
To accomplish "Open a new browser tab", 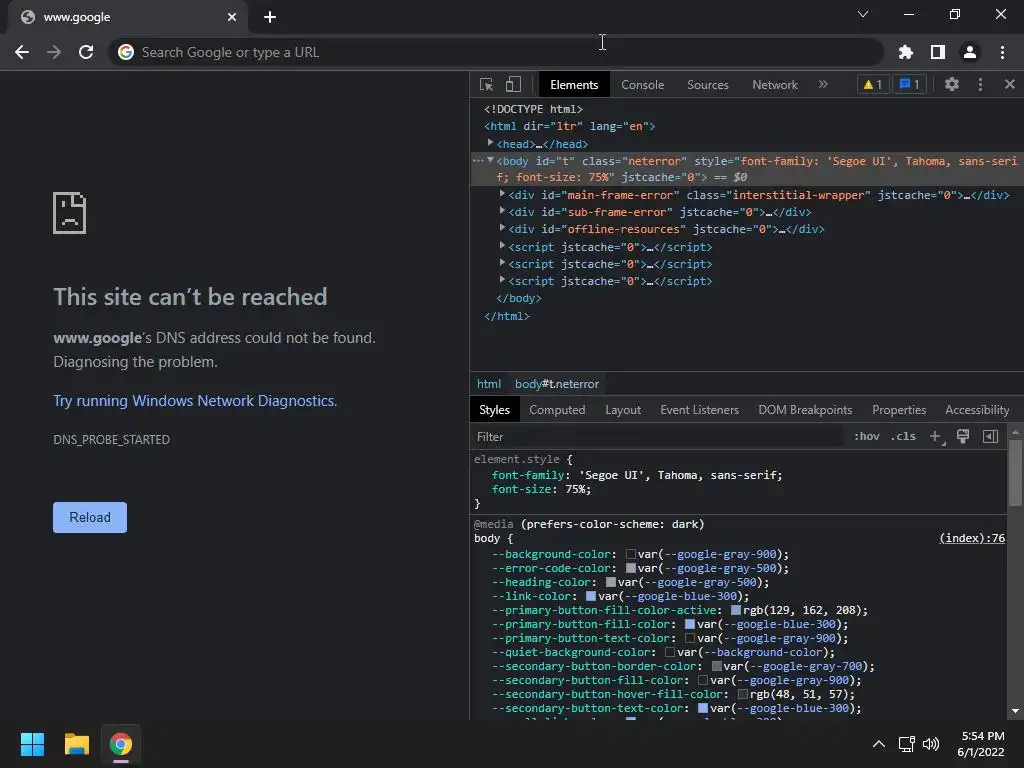I will point(270,17).
